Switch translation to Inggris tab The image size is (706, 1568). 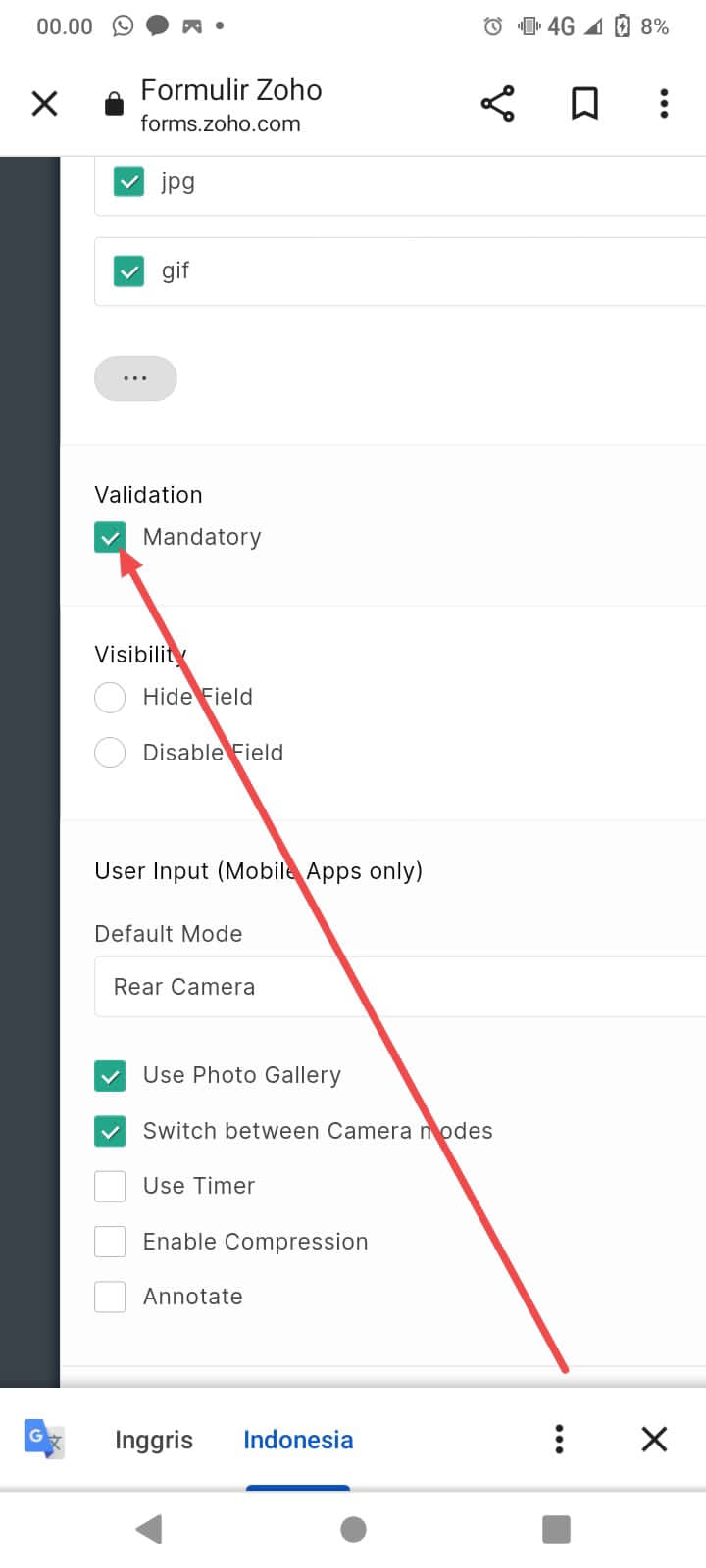(x=154, y=1440)
